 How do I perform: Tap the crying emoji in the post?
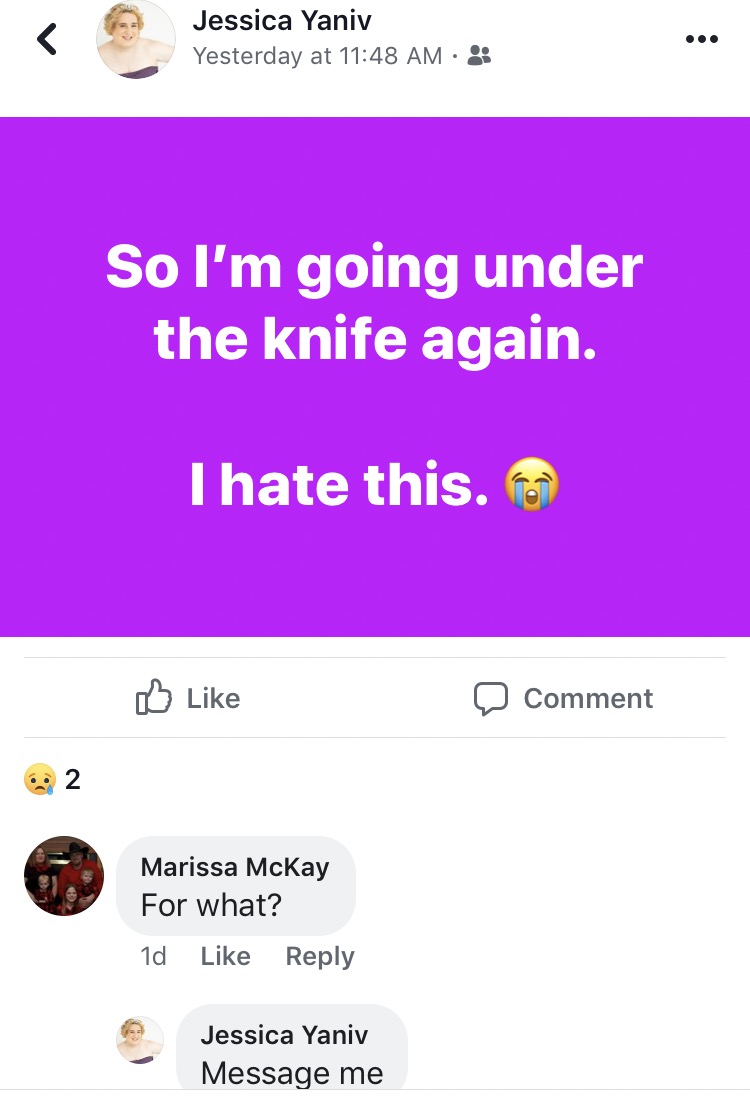coord(532,484)
